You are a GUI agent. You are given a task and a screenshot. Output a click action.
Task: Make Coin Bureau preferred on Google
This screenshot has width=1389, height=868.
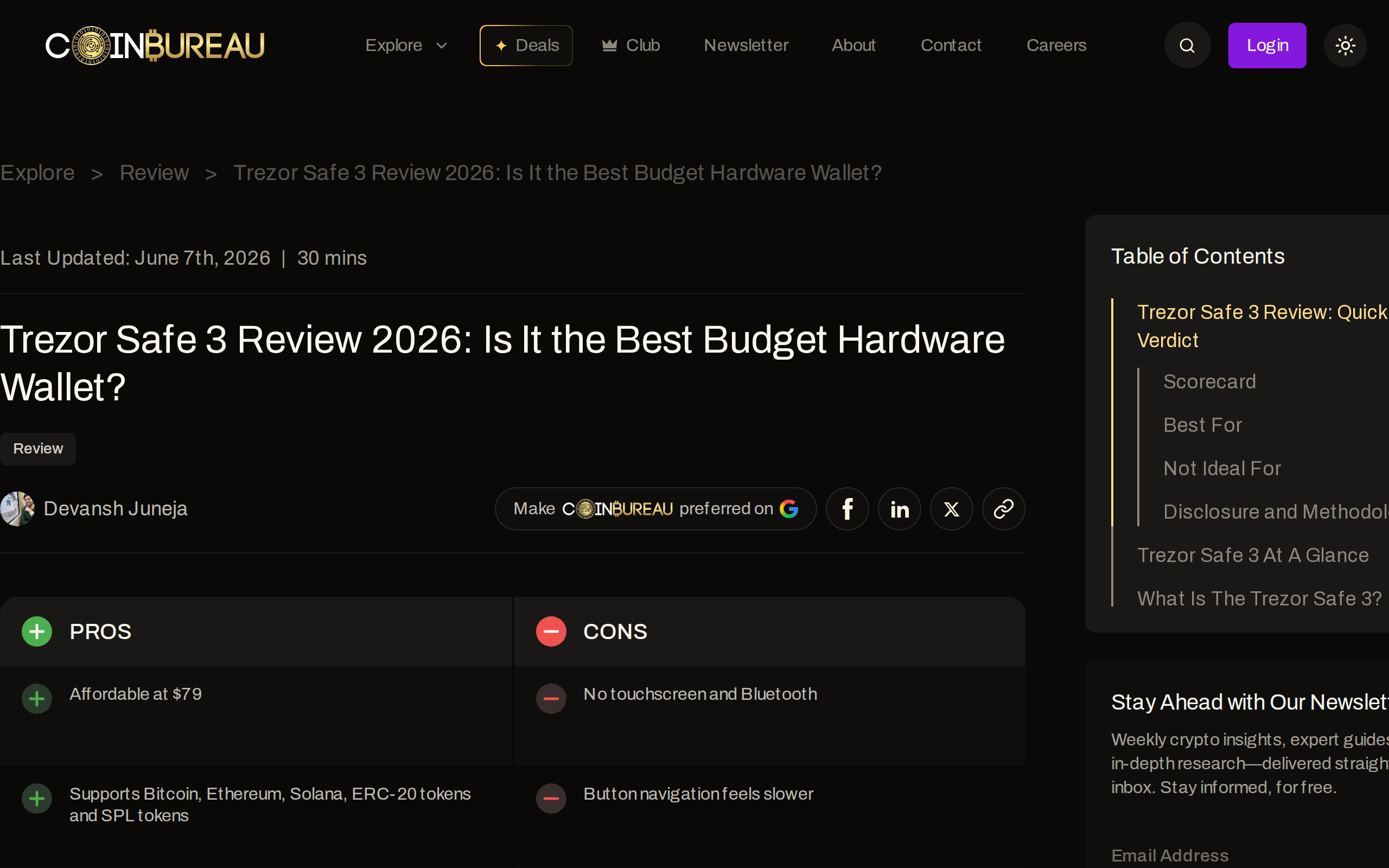point(655,509)
